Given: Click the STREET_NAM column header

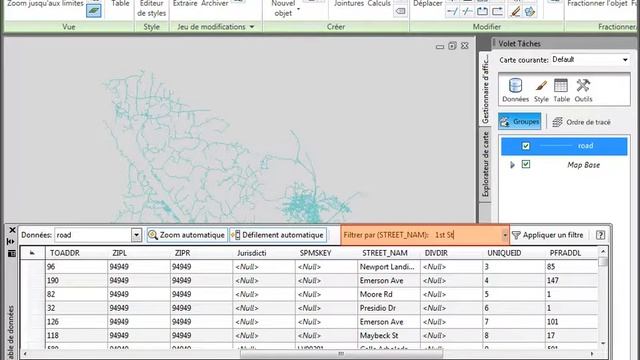Looking at the screenshot, I should point(389,253).
